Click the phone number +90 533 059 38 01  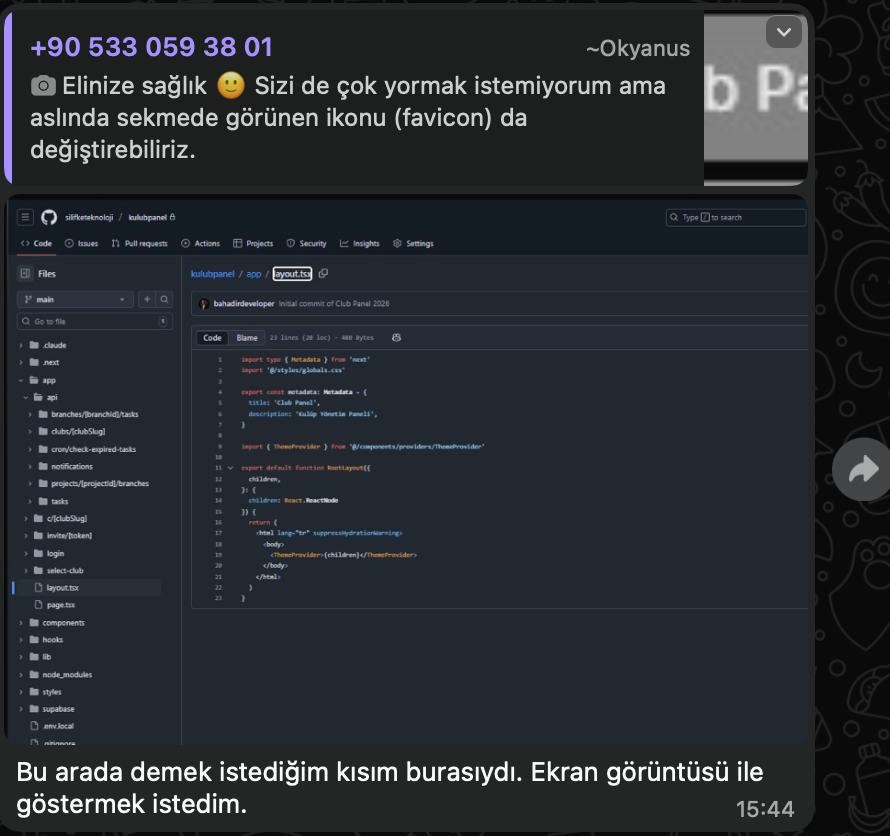pos(151,48)
